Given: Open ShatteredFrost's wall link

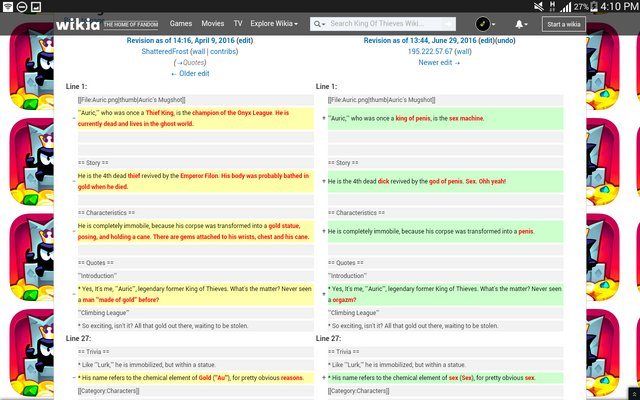Looking at the screenshot, I should 199,51.
